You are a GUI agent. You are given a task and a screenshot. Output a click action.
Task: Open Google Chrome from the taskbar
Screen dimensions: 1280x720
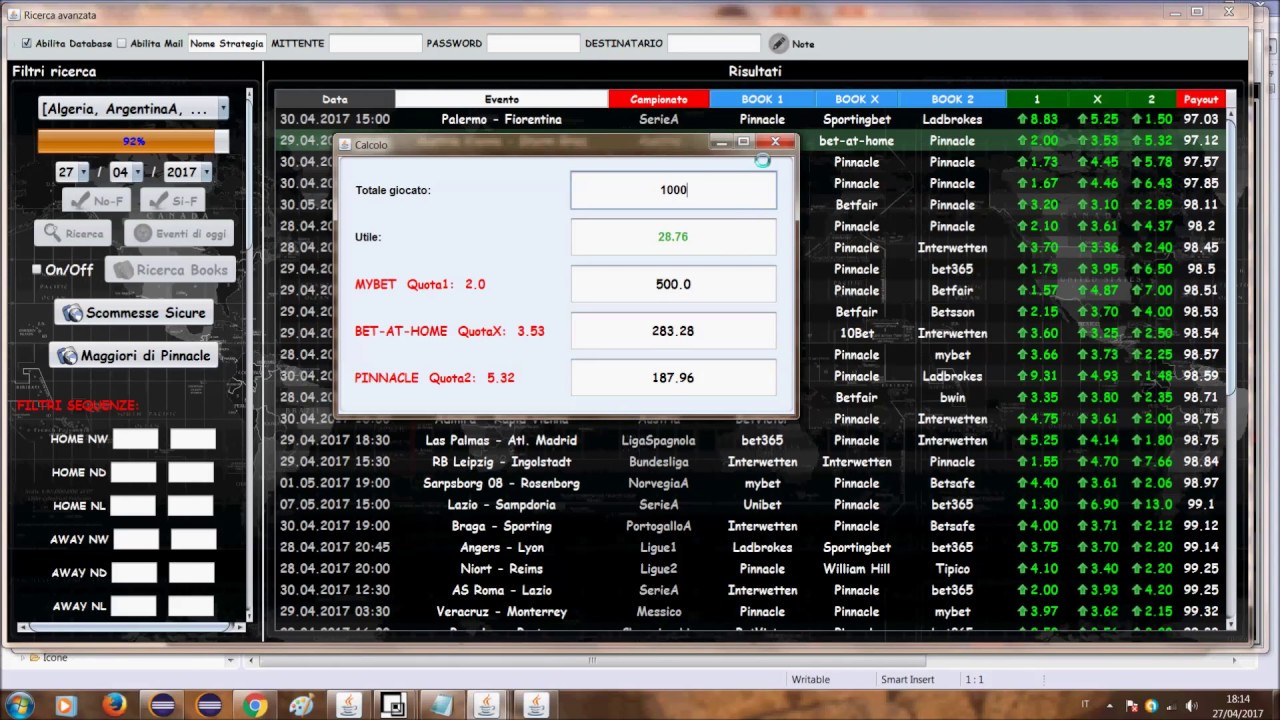pos(254,706)
